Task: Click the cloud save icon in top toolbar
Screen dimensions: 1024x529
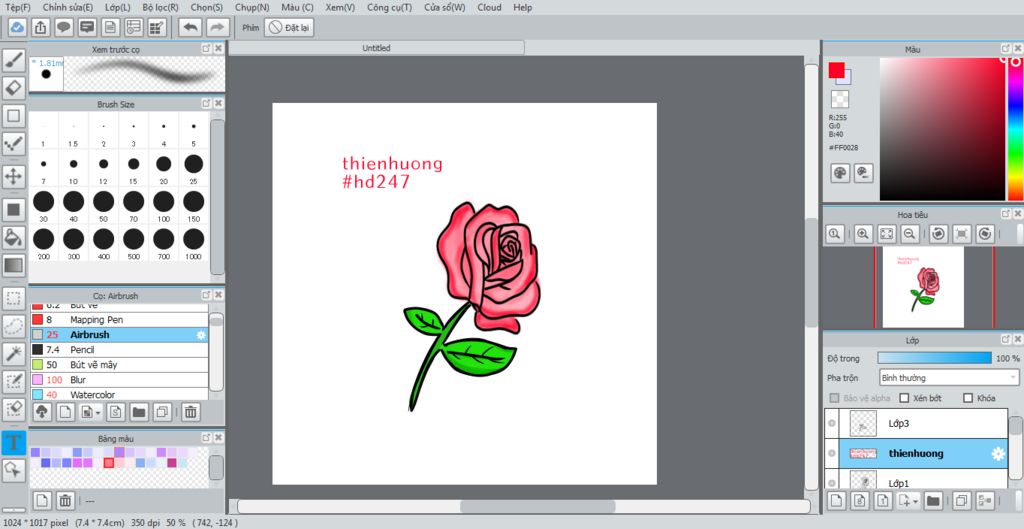Action: (18, 27)
